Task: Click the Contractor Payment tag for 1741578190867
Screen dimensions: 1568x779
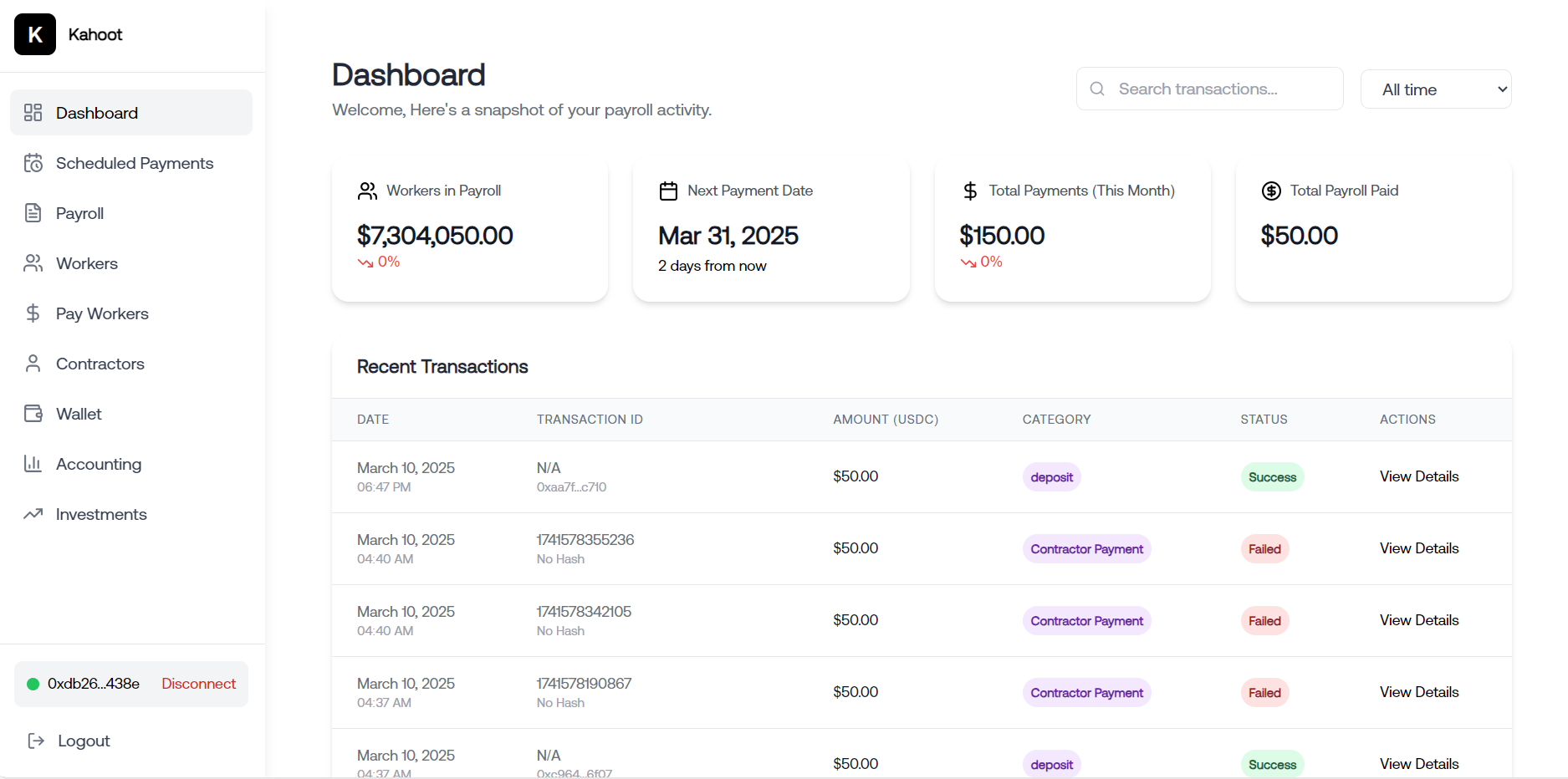Action: [x=1086, y=693]
